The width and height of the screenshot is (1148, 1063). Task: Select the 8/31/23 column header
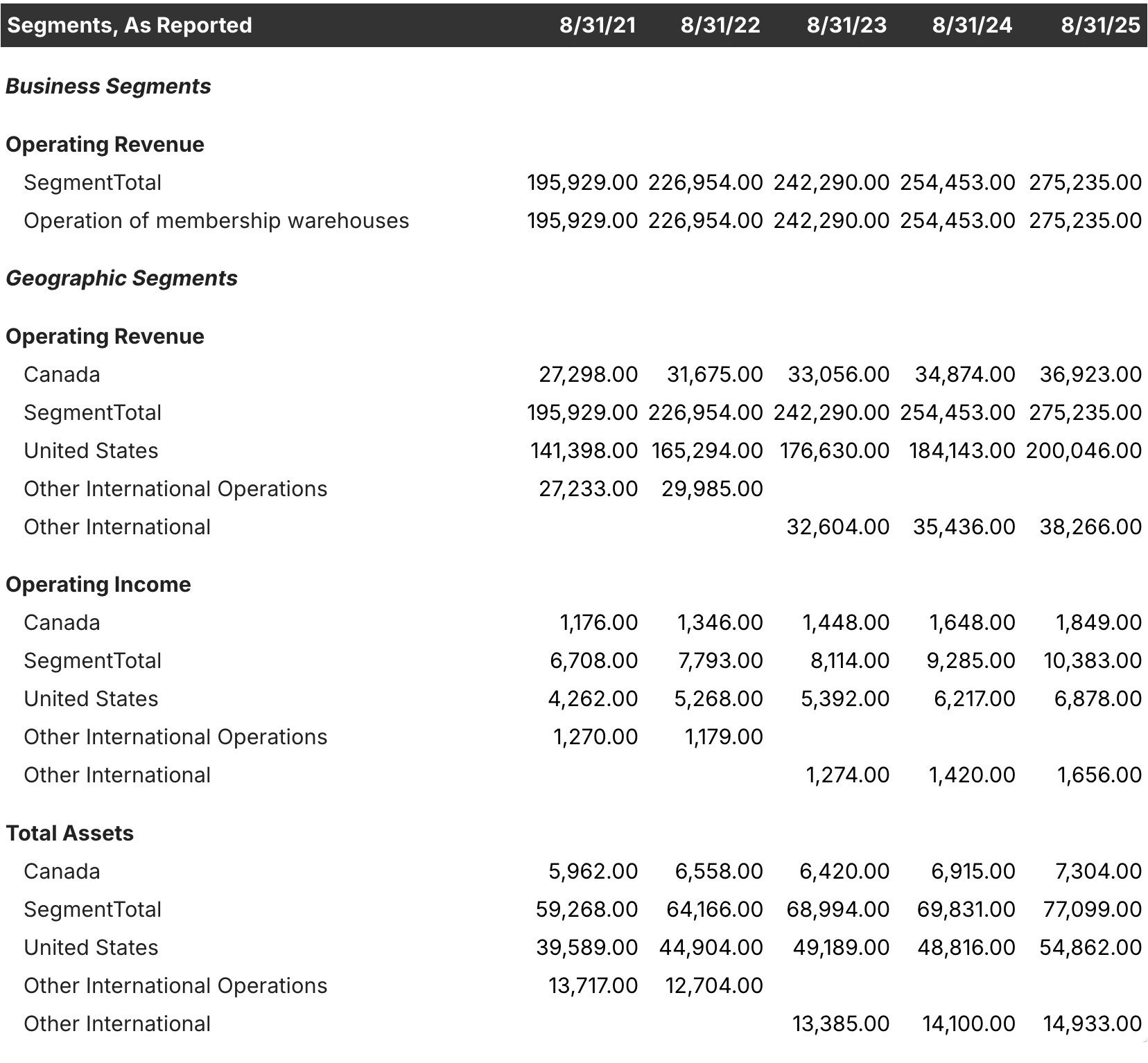846,26
